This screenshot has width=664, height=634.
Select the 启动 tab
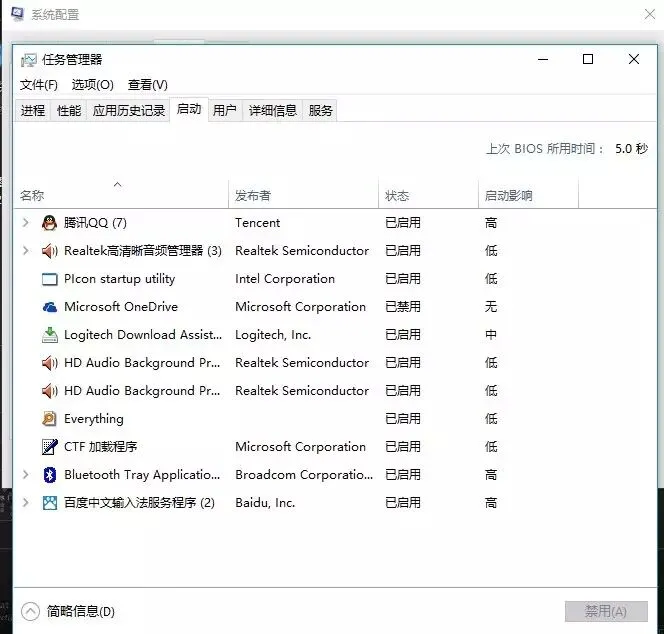click(x=189, y=109)
